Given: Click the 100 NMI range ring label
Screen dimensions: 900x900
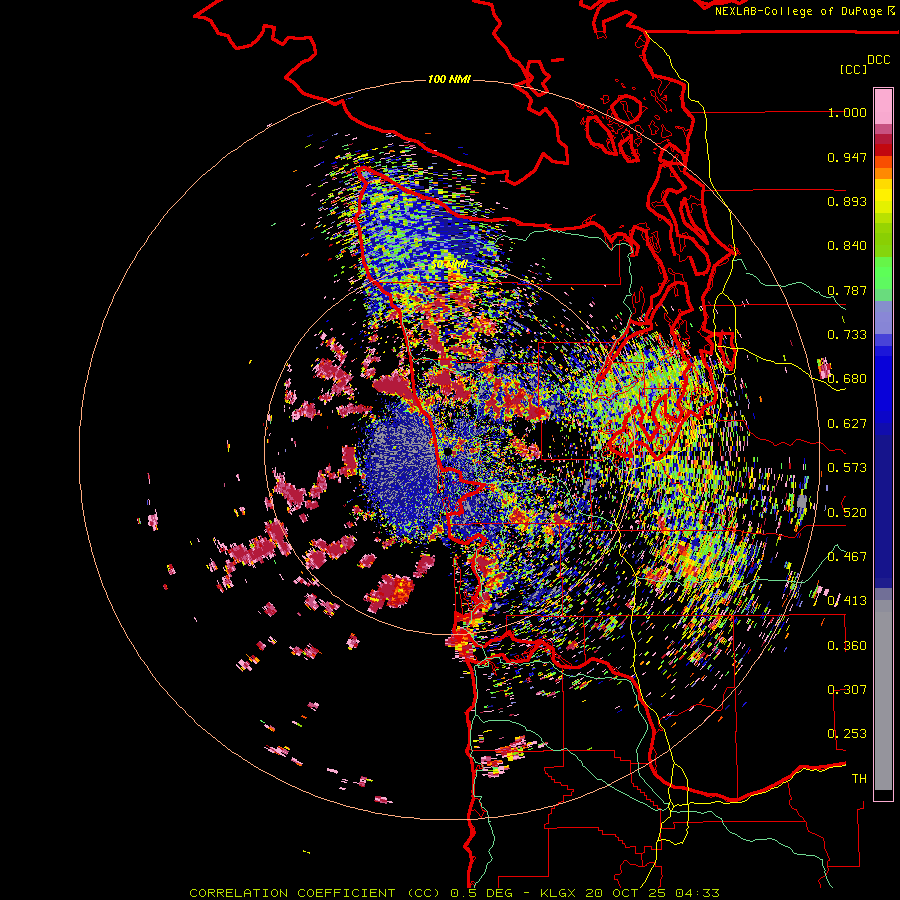Looking at the screenshot, I should click(449, 79).
